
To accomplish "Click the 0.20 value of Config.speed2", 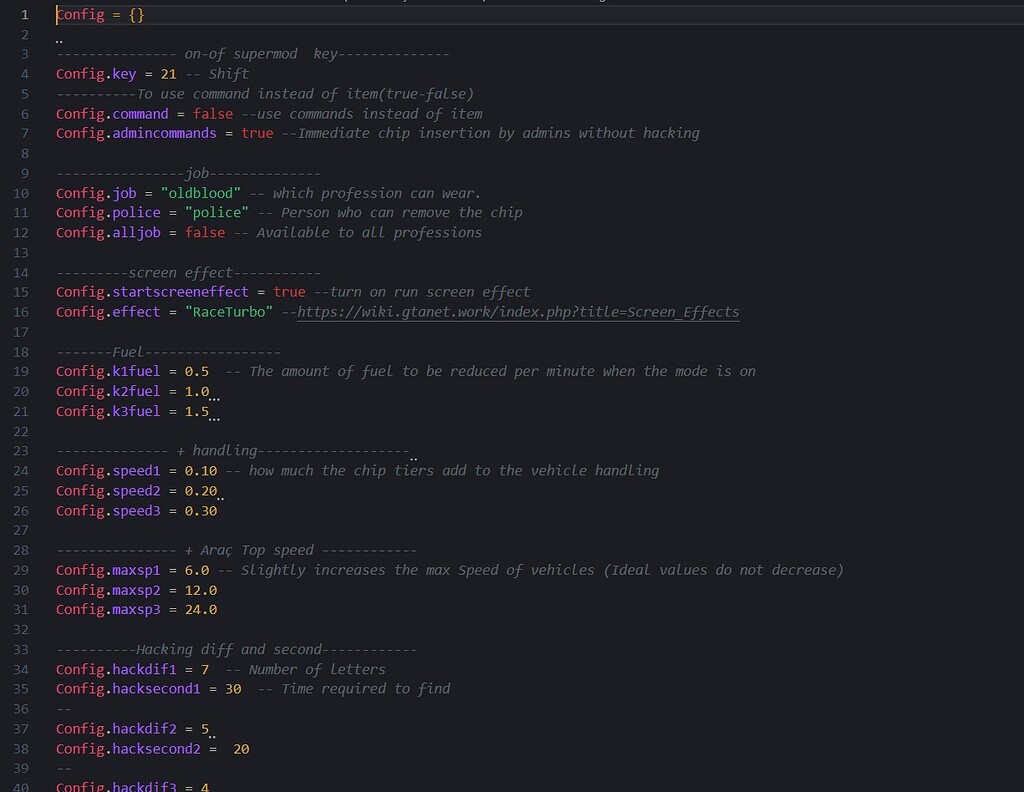I will tap(201, 490).
